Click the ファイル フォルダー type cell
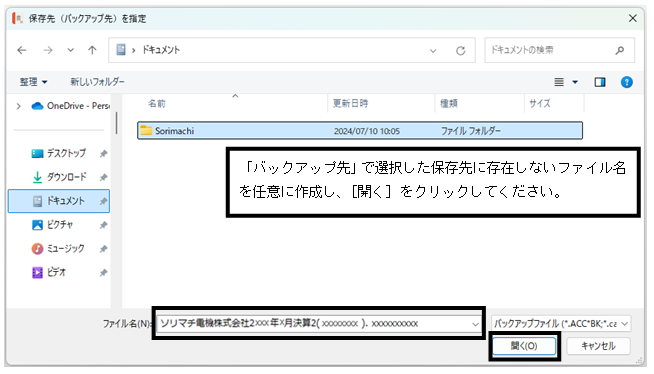The height and width of the screenshot is (374, 654). (470, 131)
